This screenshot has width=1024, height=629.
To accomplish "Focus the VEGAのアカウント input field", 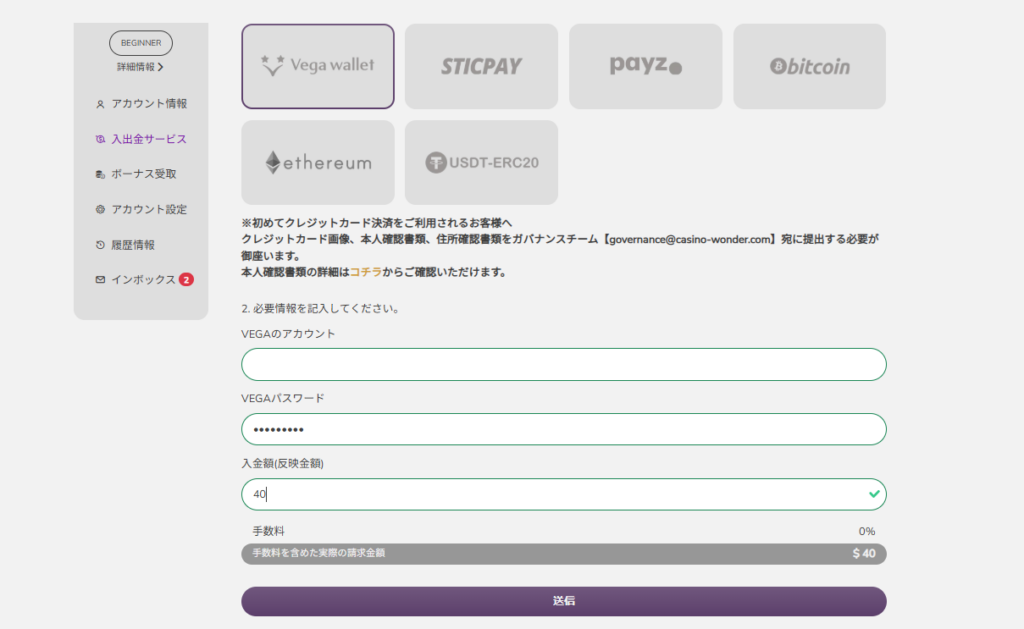I will pos(564,364).
